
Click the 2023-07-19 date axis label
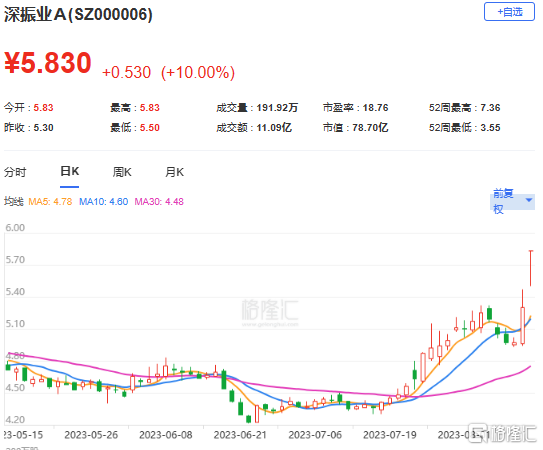(x=390, y=435)
